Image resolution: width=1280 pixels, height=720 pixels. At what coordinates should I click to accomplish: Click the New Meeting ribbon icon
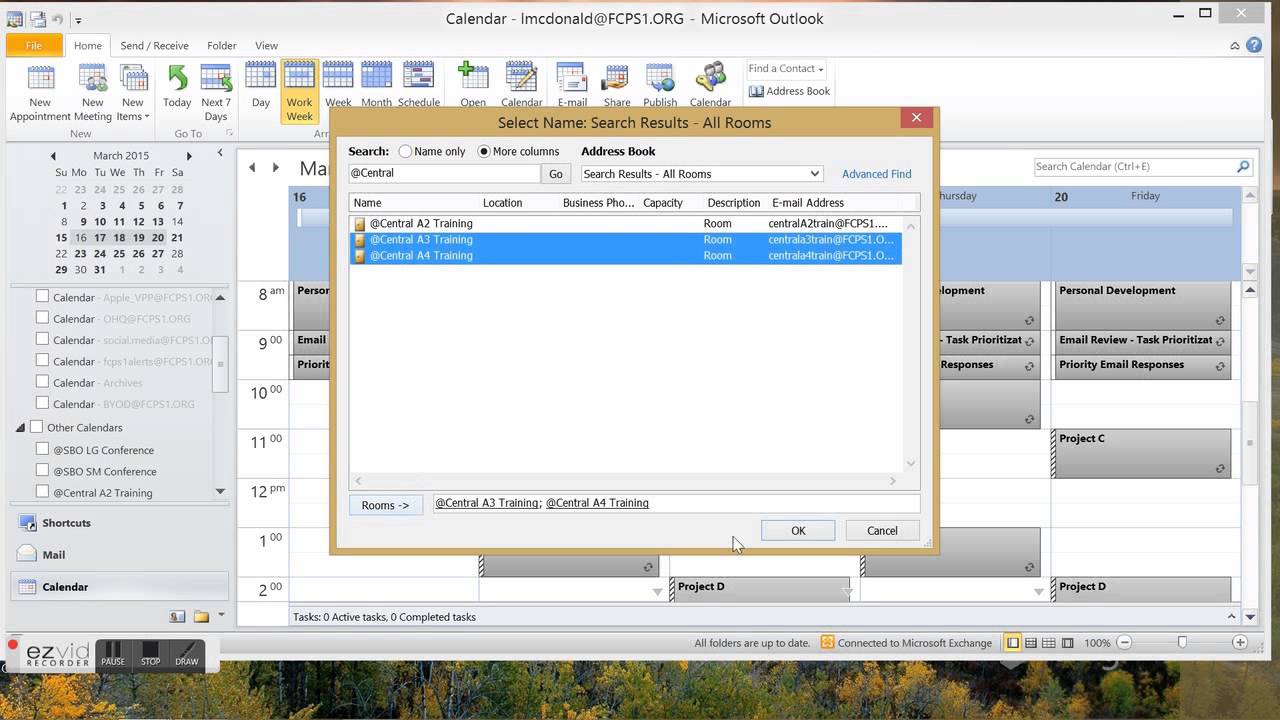click(x=93, y=92)
